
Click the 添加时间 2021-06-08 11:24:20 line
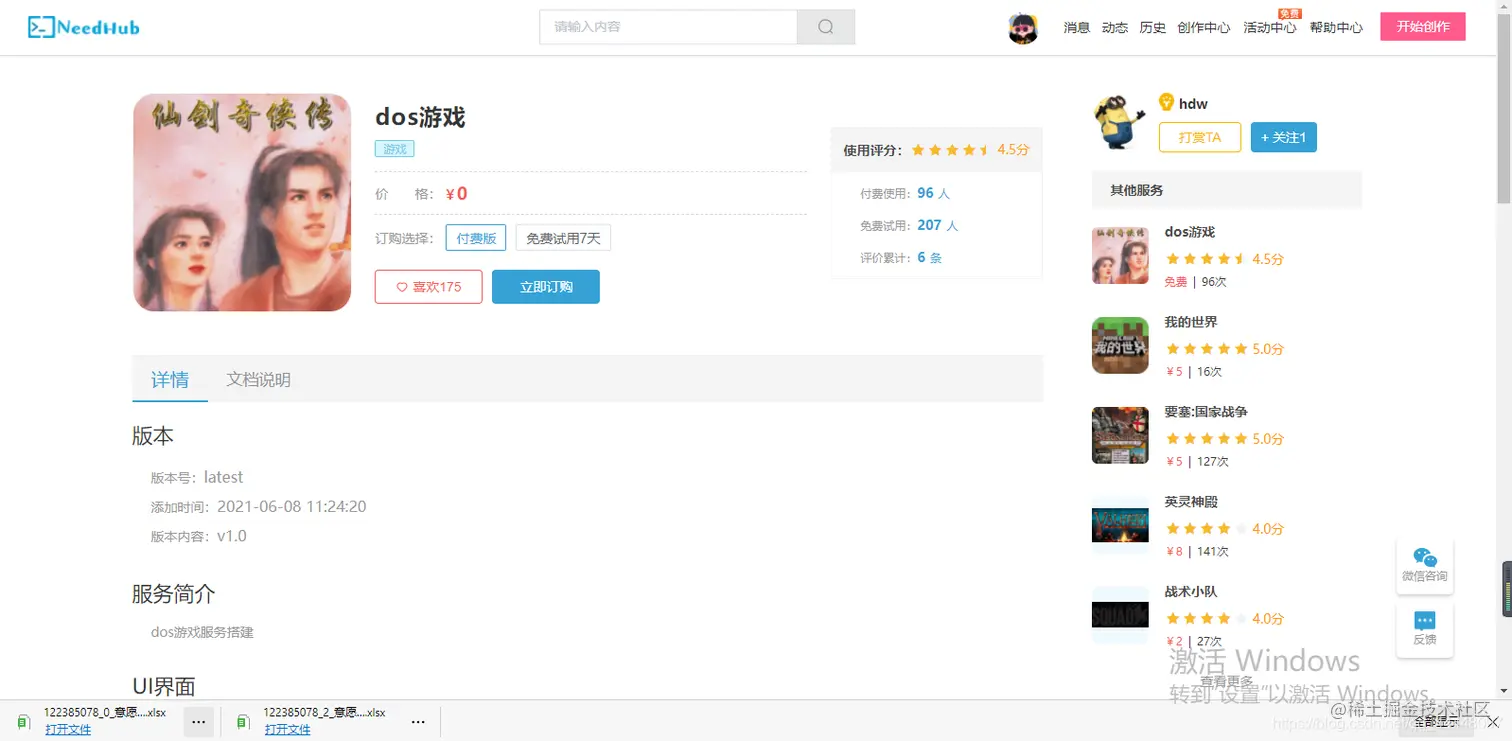[x=258, y=507]
